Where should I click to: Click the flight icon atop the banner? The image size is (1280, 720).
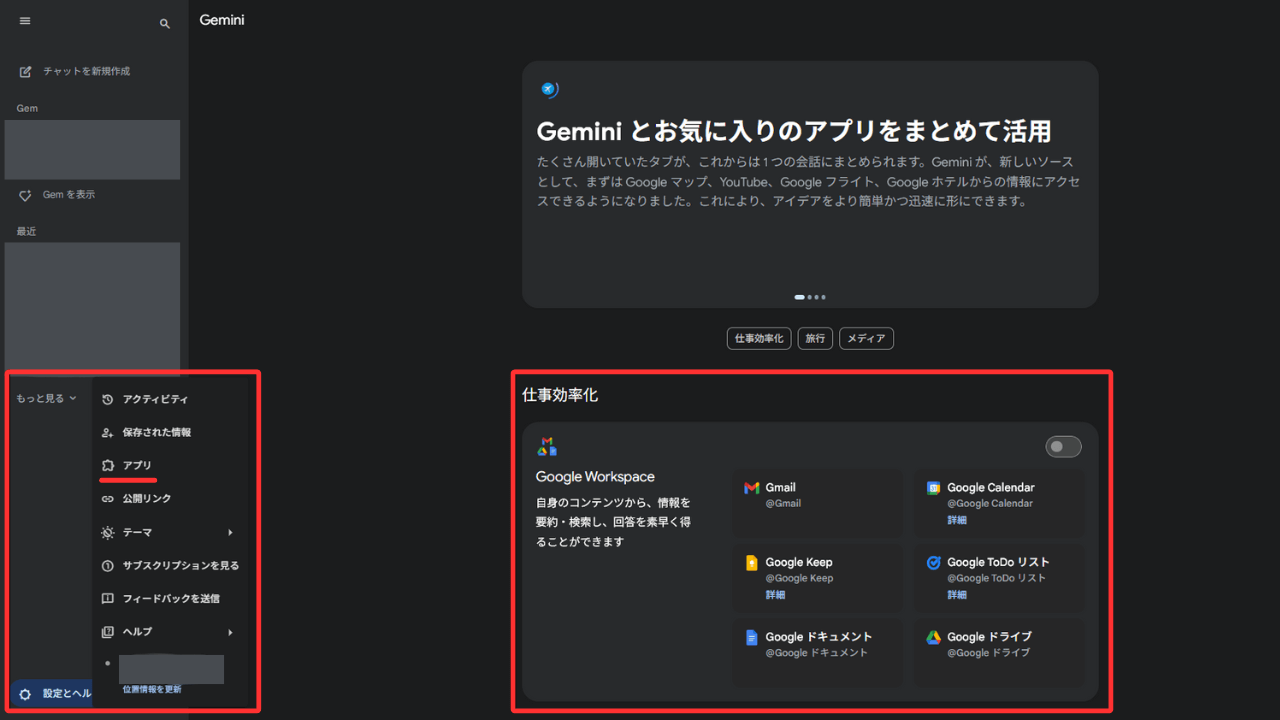point(549,90)
